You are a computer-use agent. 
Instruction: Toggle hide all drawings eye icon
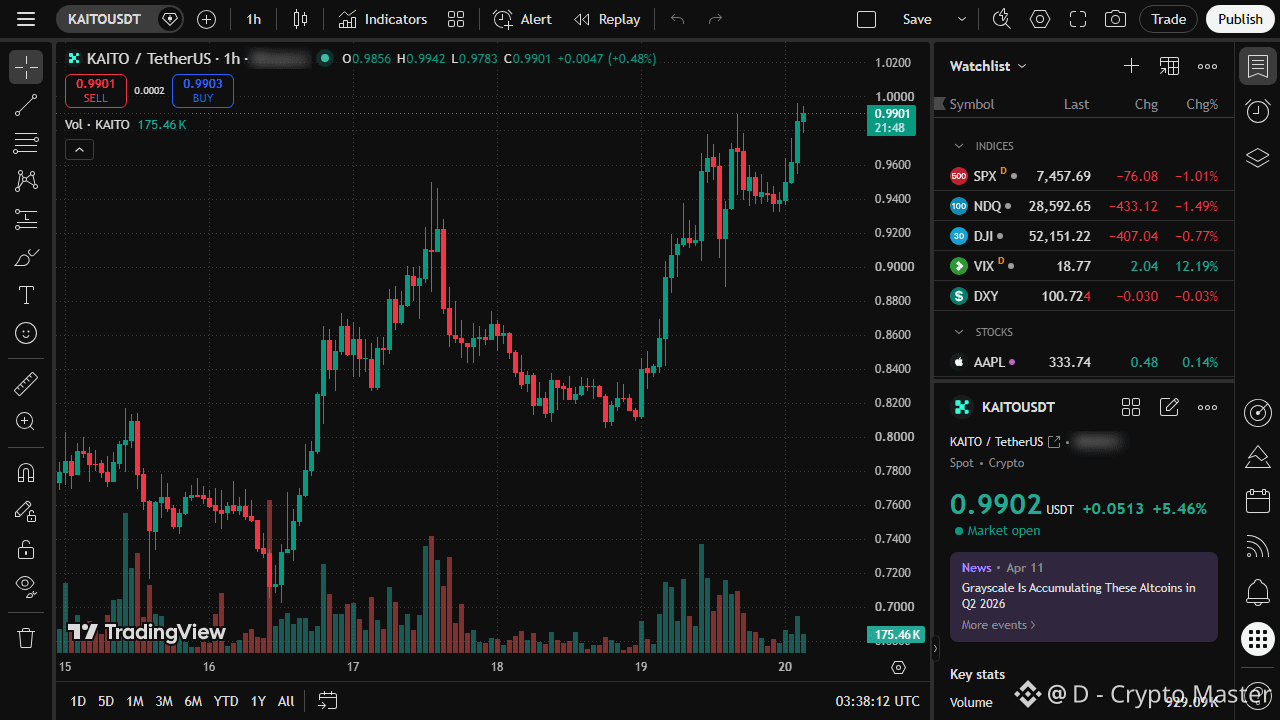[26, 587]
